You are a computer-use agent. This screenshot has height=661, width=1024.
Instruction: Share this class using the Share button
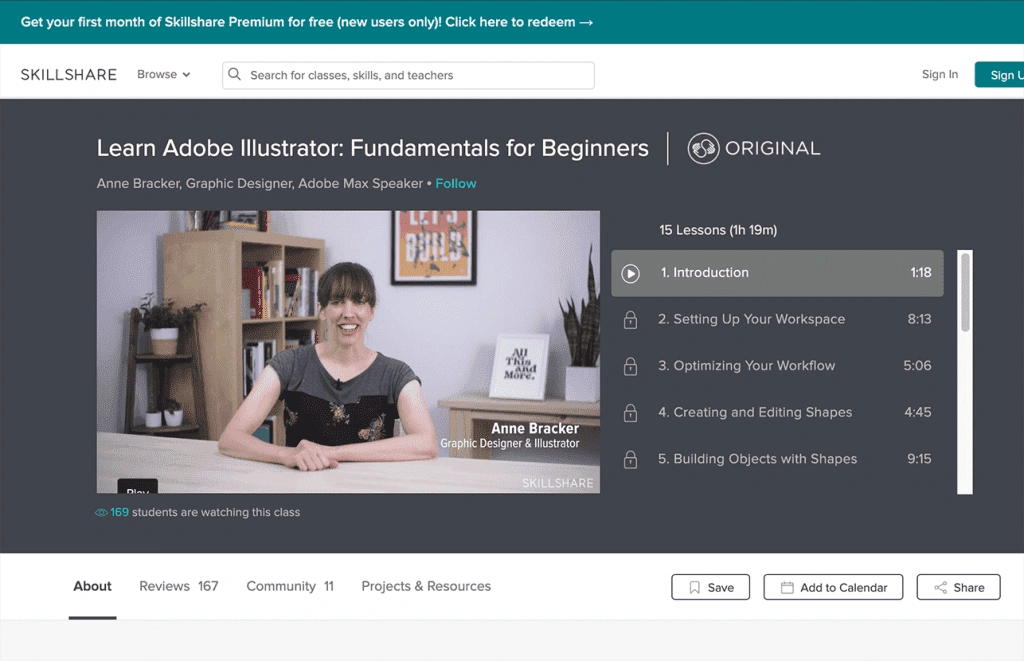(x=958, y=588)
